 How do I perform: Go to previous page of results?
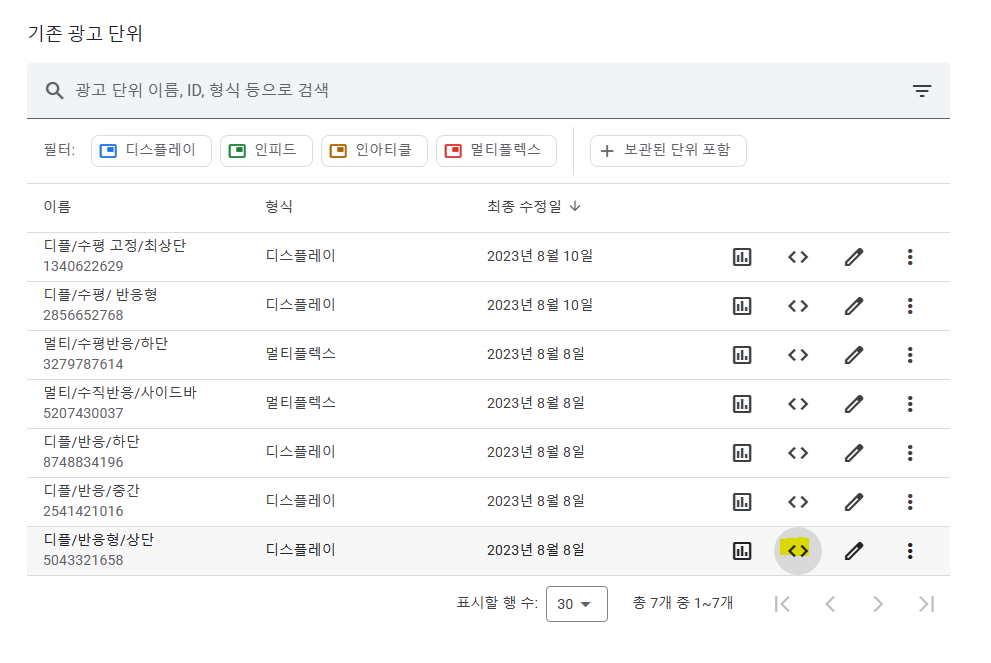[x=830, y=604]
